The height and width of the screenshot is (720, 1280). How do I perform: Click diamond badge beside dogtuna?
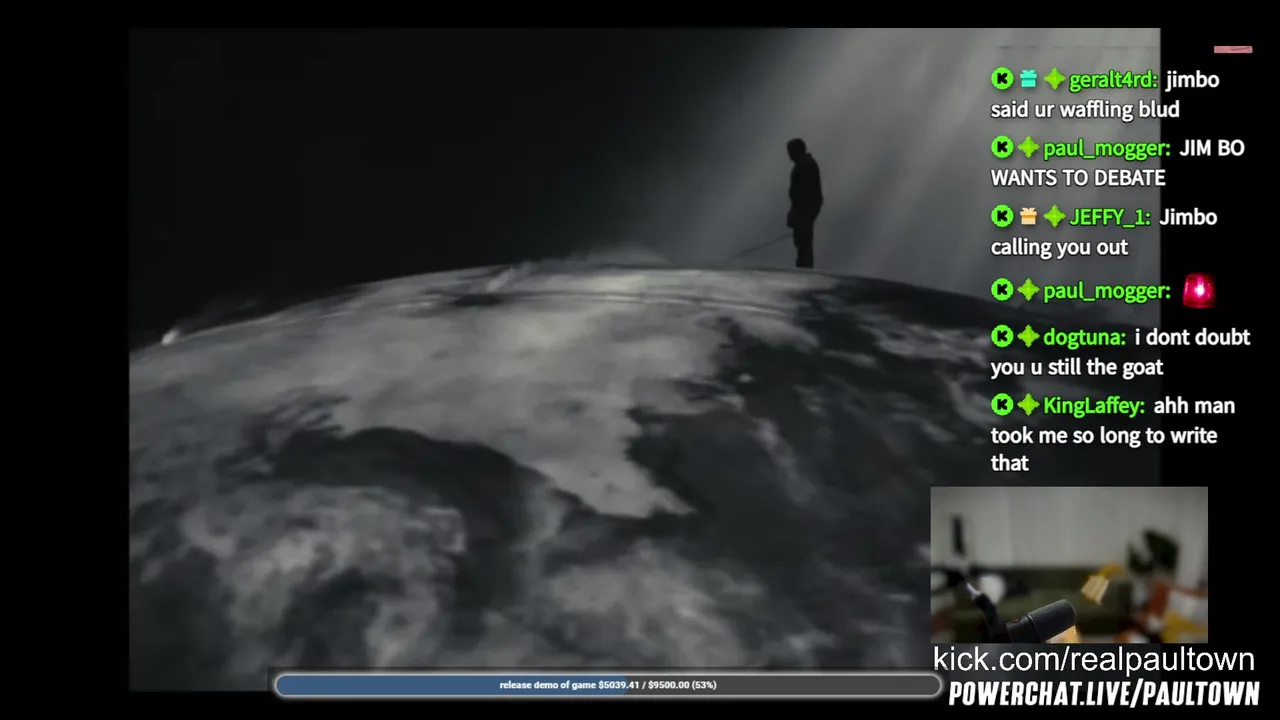pos(1028,336)
